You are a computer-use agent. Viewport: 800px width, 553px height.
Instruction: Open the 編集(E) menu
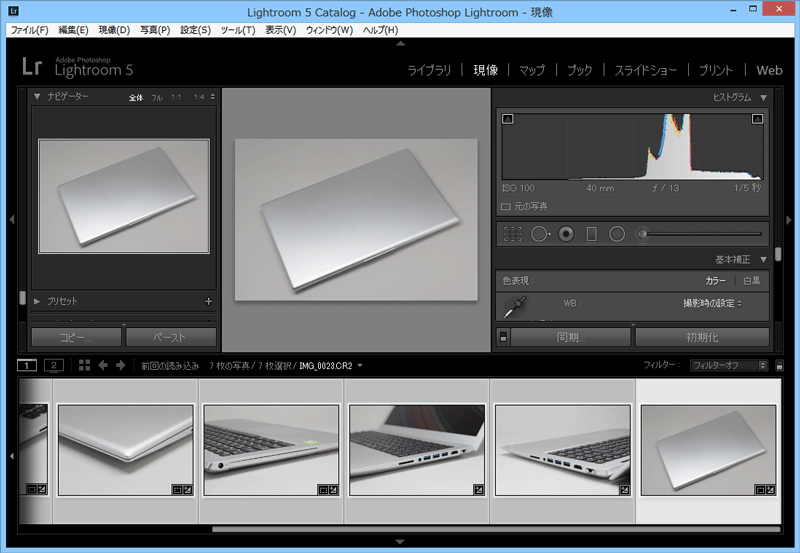pyautogui.click(x=73, y=30)
